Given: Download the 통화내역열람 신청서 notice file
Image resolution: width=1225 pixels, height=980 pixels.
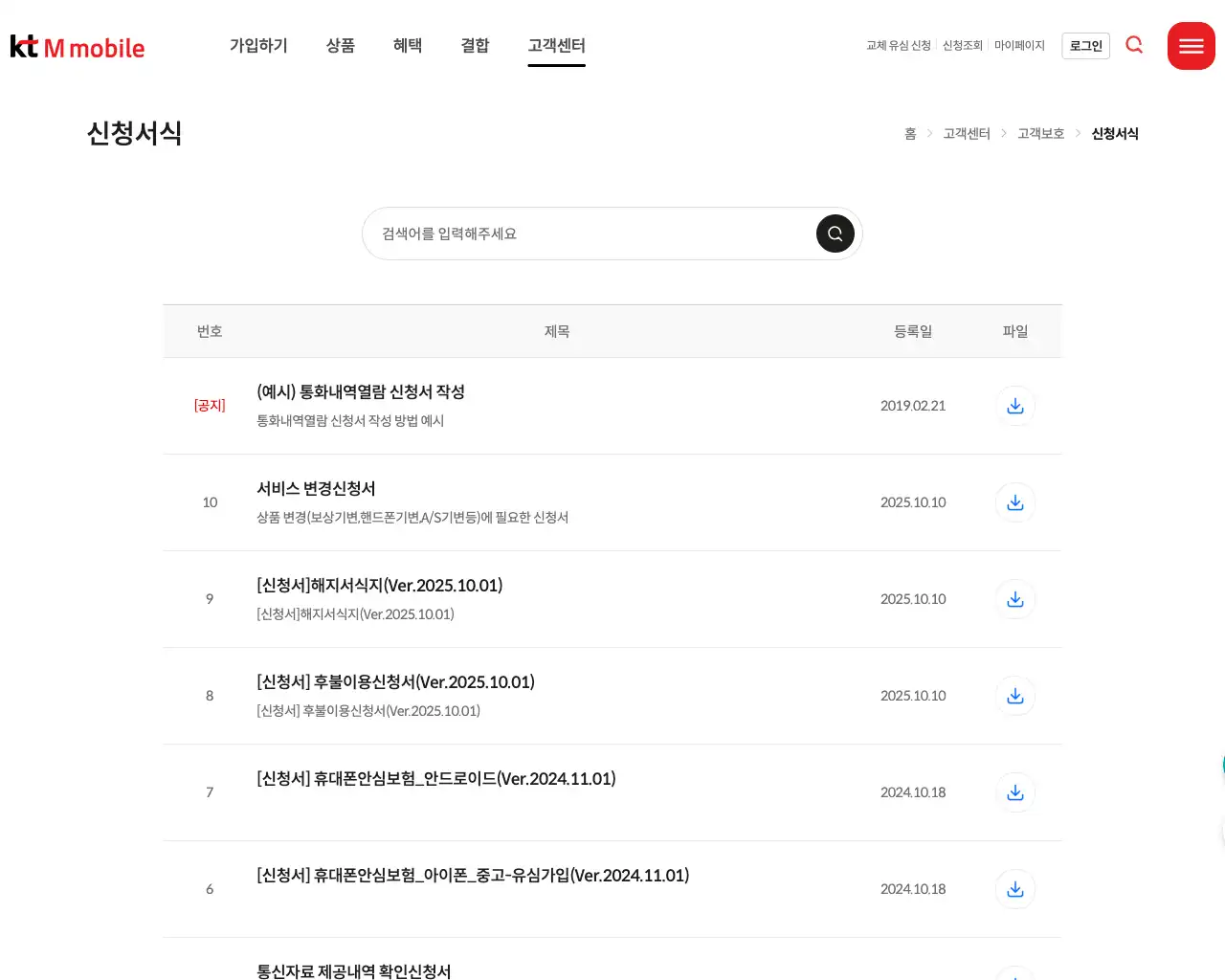Looking at the screenshot, I should (x=1014, y=406).
